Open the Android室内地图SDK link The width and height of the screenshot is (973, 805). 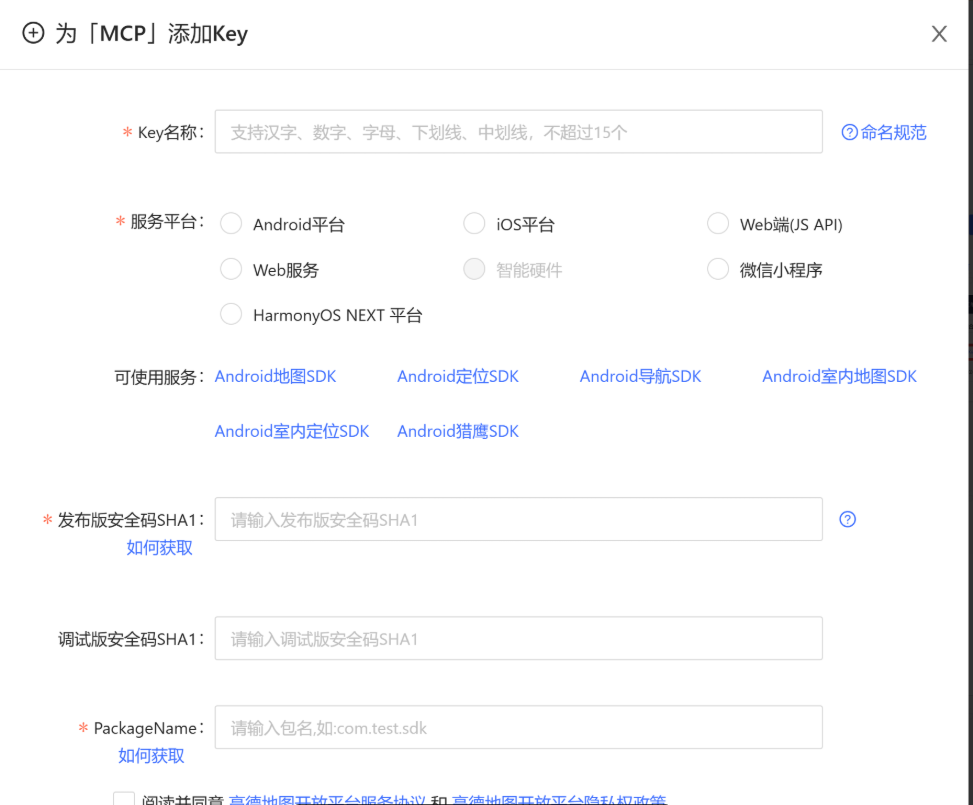(x=839, y=376)
